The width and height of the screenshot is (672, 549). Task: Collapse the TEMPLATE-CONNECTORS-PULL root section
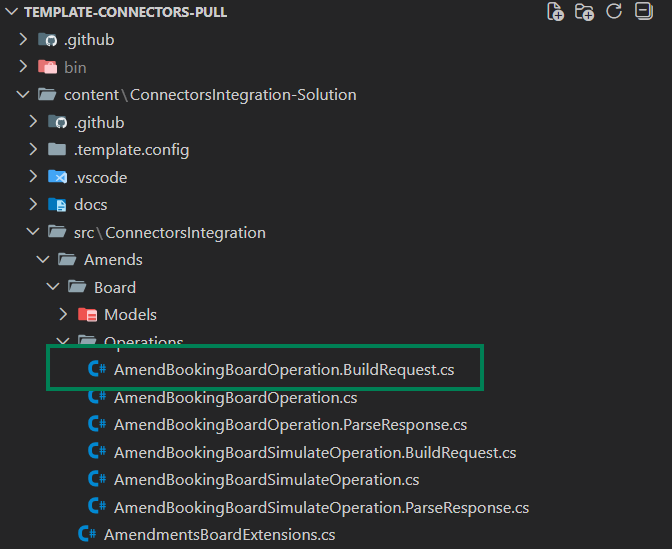point(11,12)
